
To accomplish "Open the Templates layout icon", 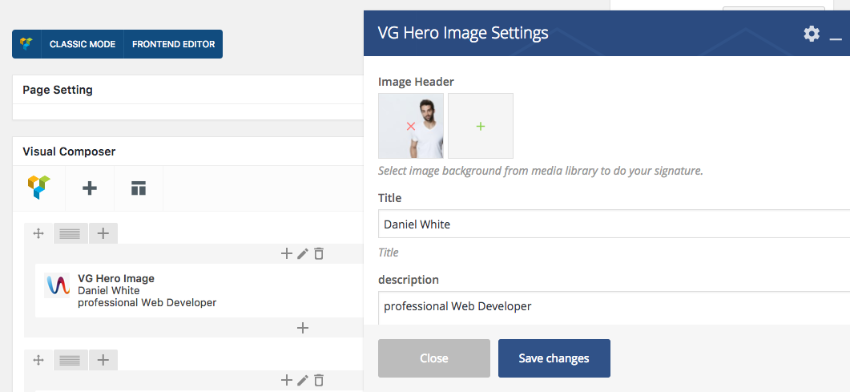I will 139,188.
